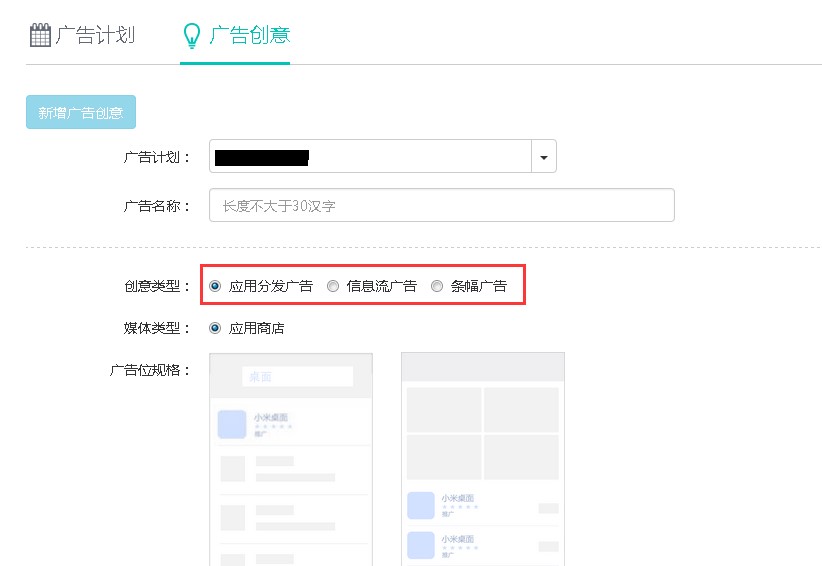
Task: Select the 应用分发广告 radio button
Action: 215,286
